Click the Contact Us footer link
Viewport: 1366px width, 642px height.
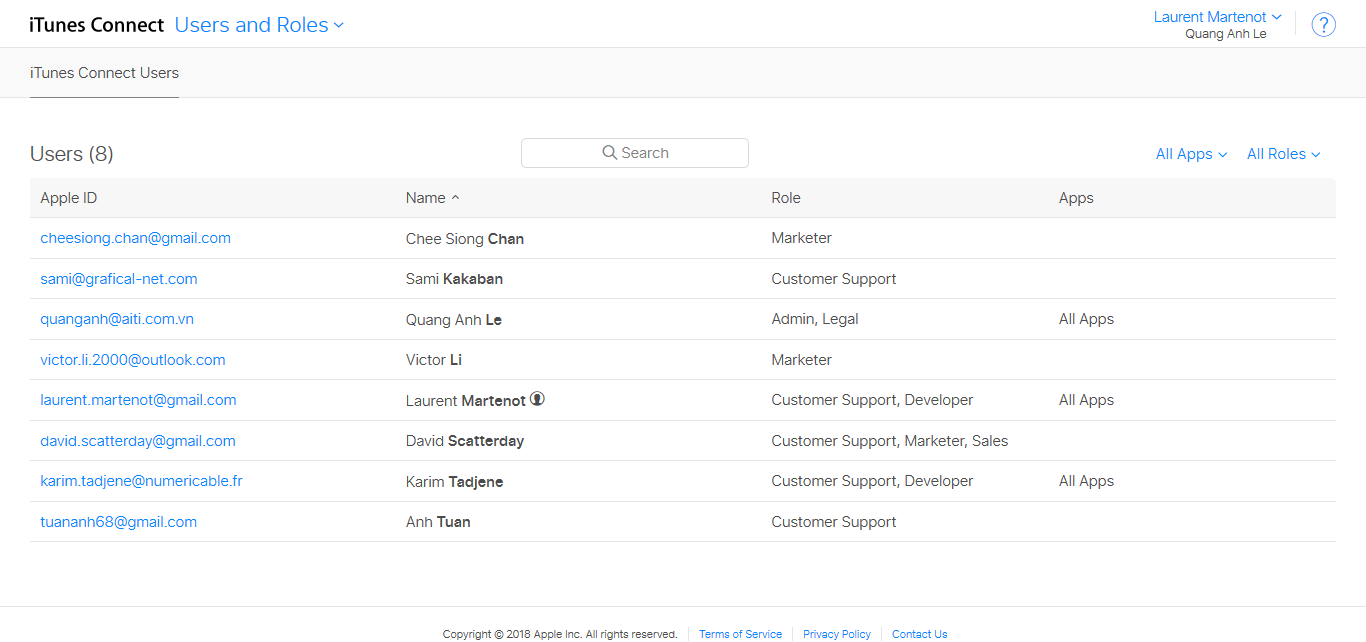click(x=919, y=634)
